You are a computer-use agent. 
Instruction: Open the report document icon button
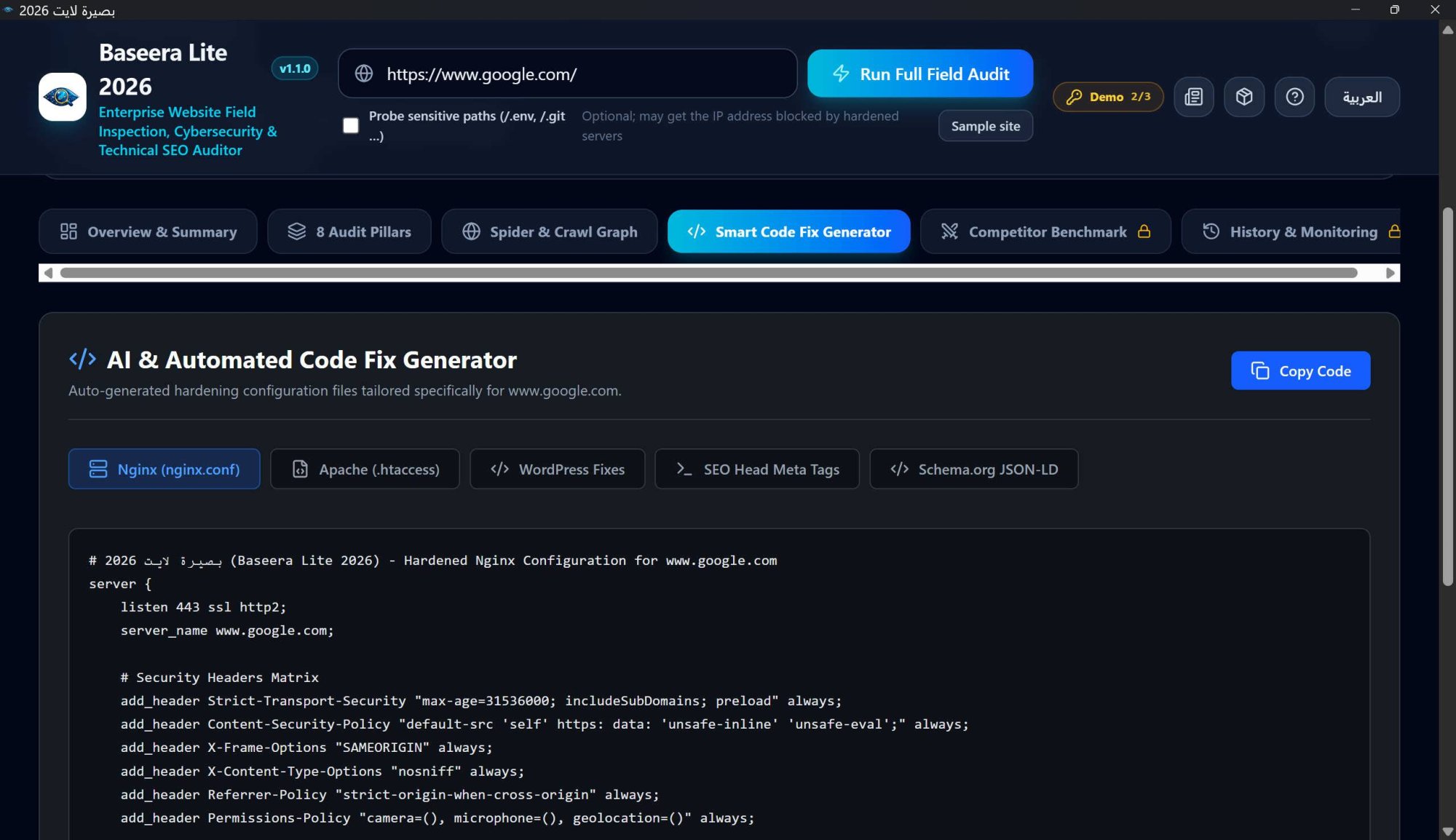coord(1194,97)
